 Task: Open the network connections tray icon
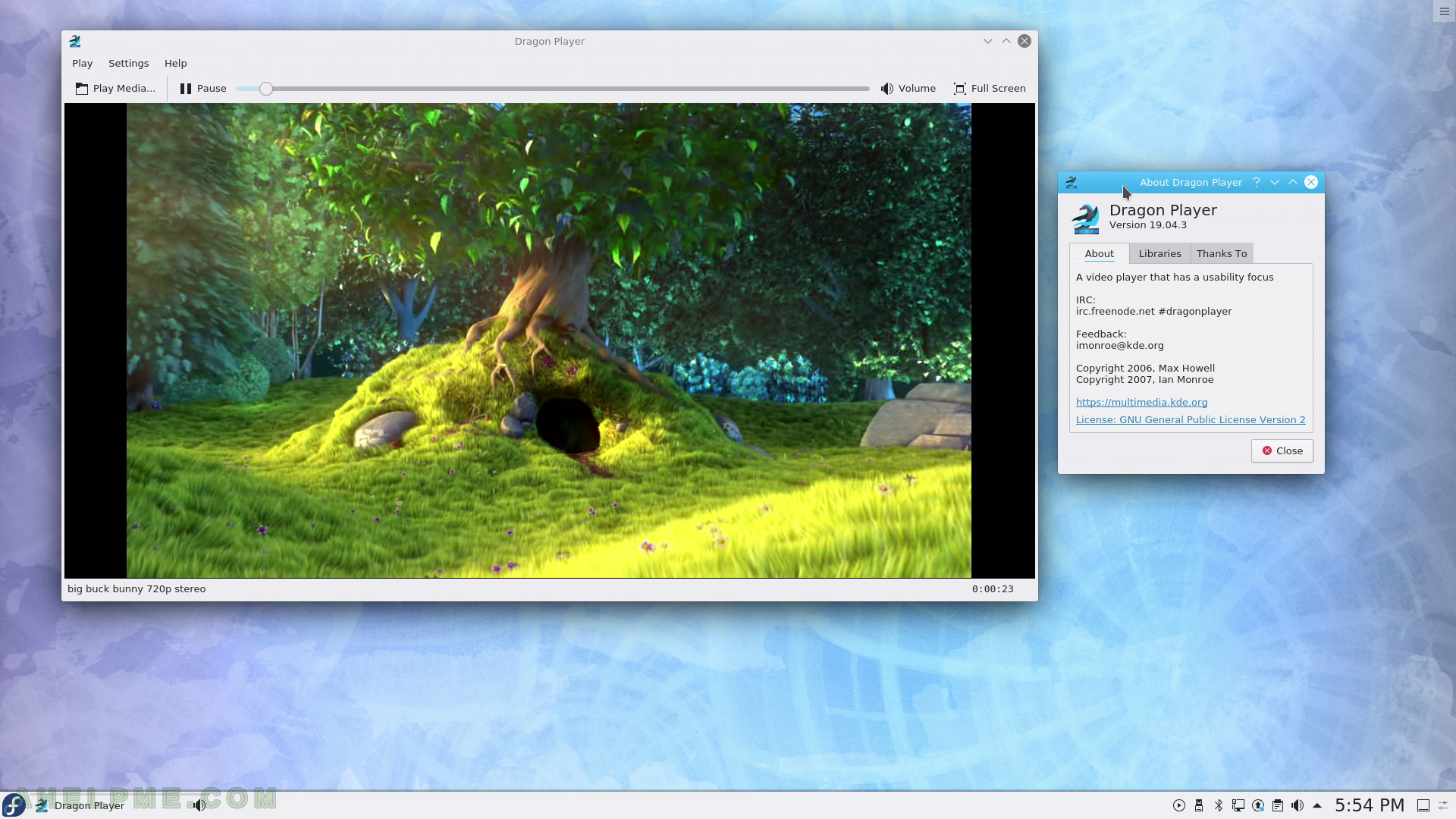(1238, 806)
